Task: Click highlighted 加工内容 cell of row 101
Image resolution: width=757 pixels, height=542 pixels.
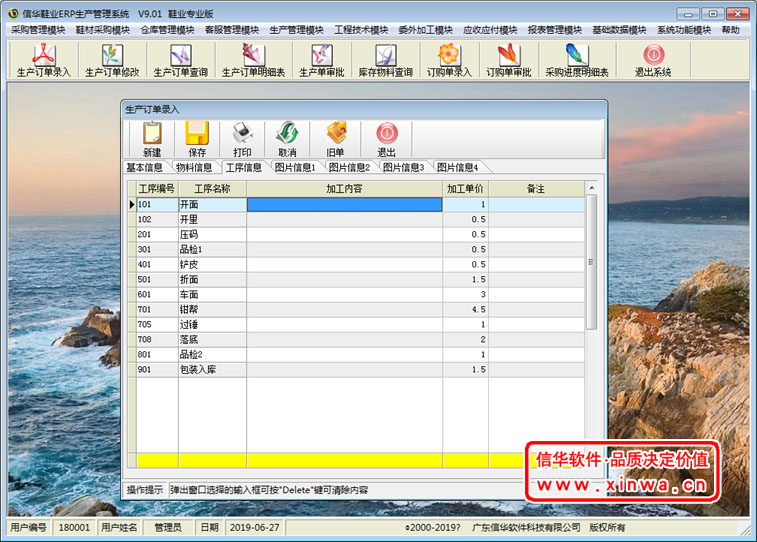Action: (344, 205)
